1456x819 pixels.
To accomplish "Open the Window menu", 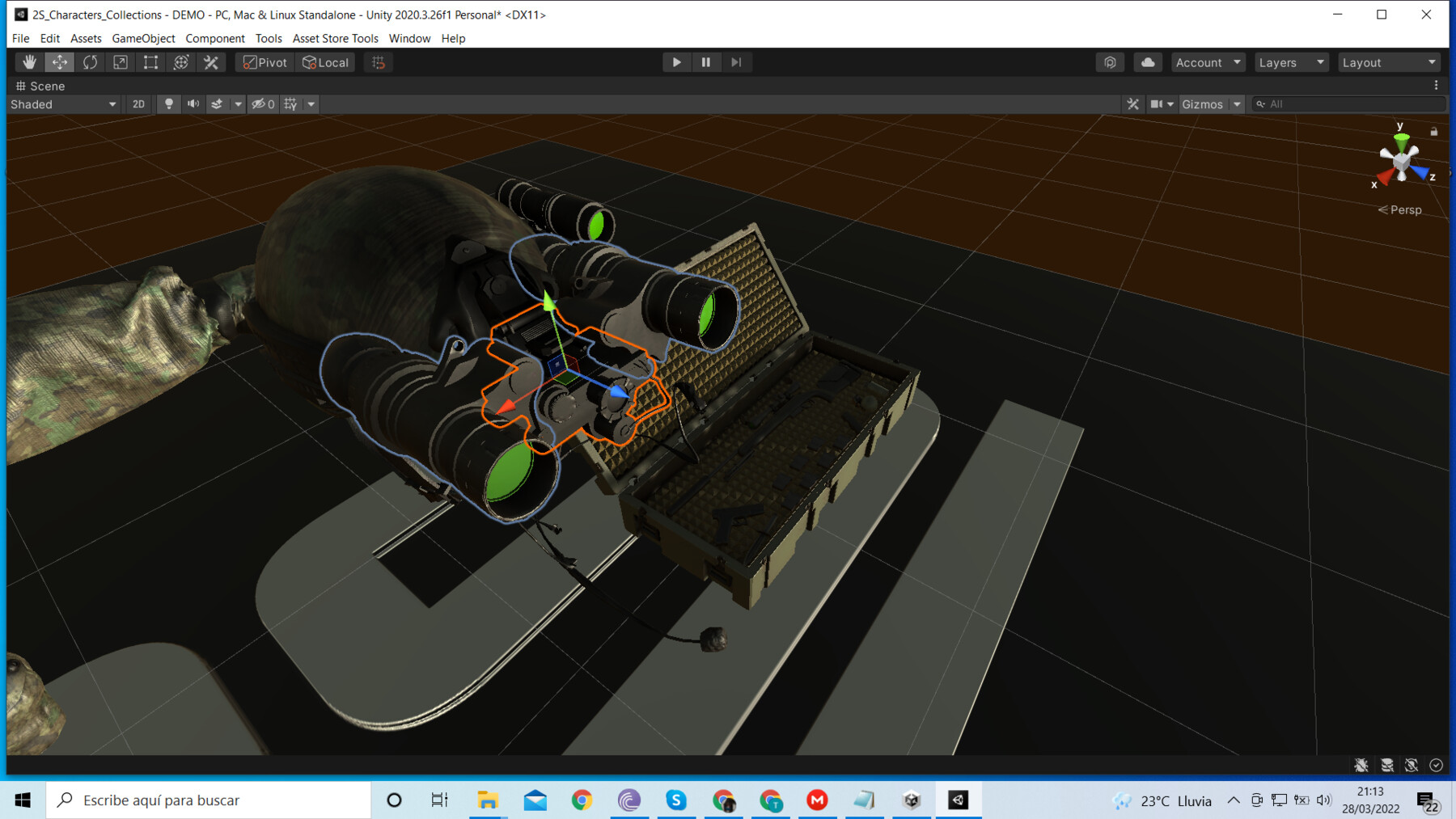I will (409, 38).
